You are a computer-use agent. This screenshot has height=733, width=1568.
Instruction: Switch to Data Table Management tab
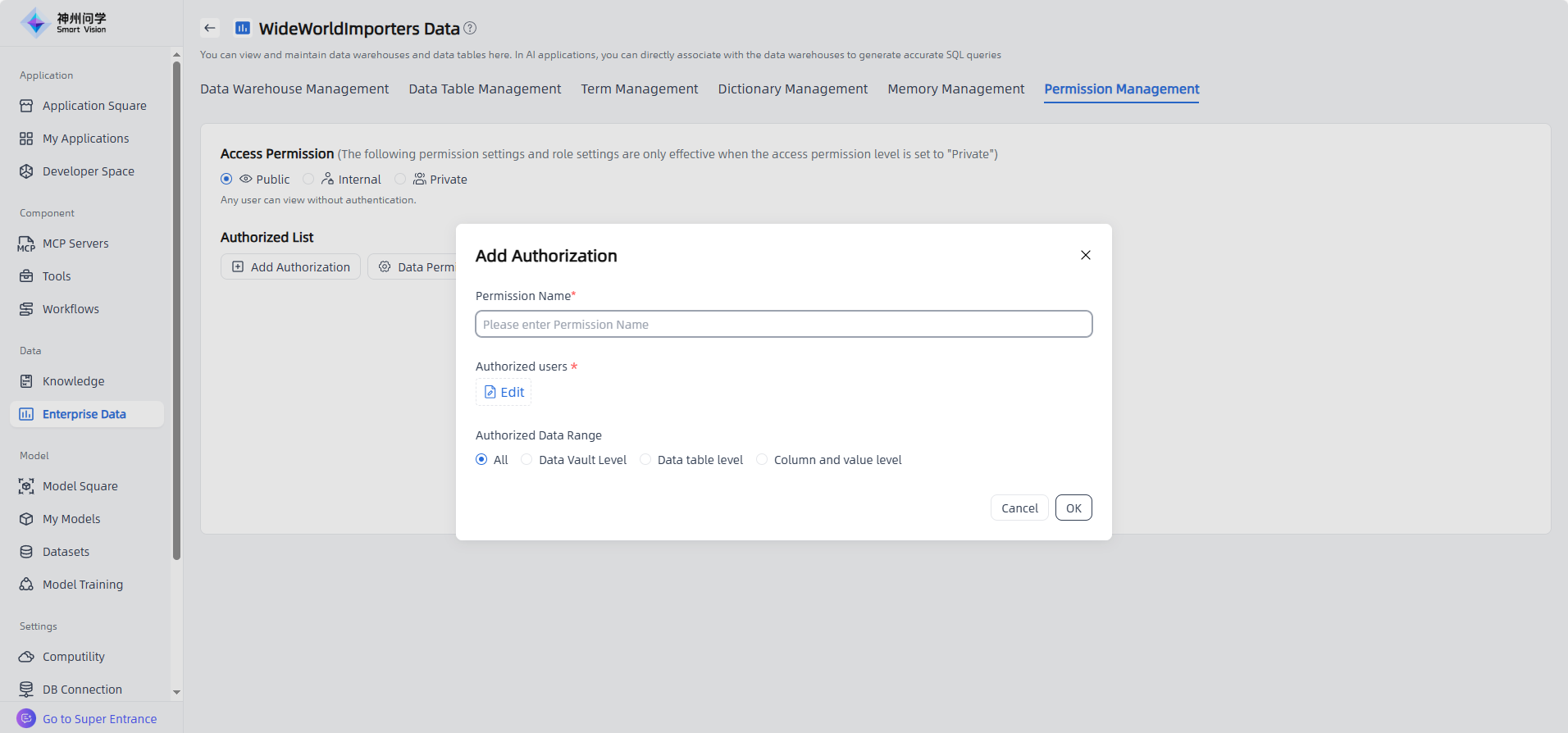click(x=485, y=89)
